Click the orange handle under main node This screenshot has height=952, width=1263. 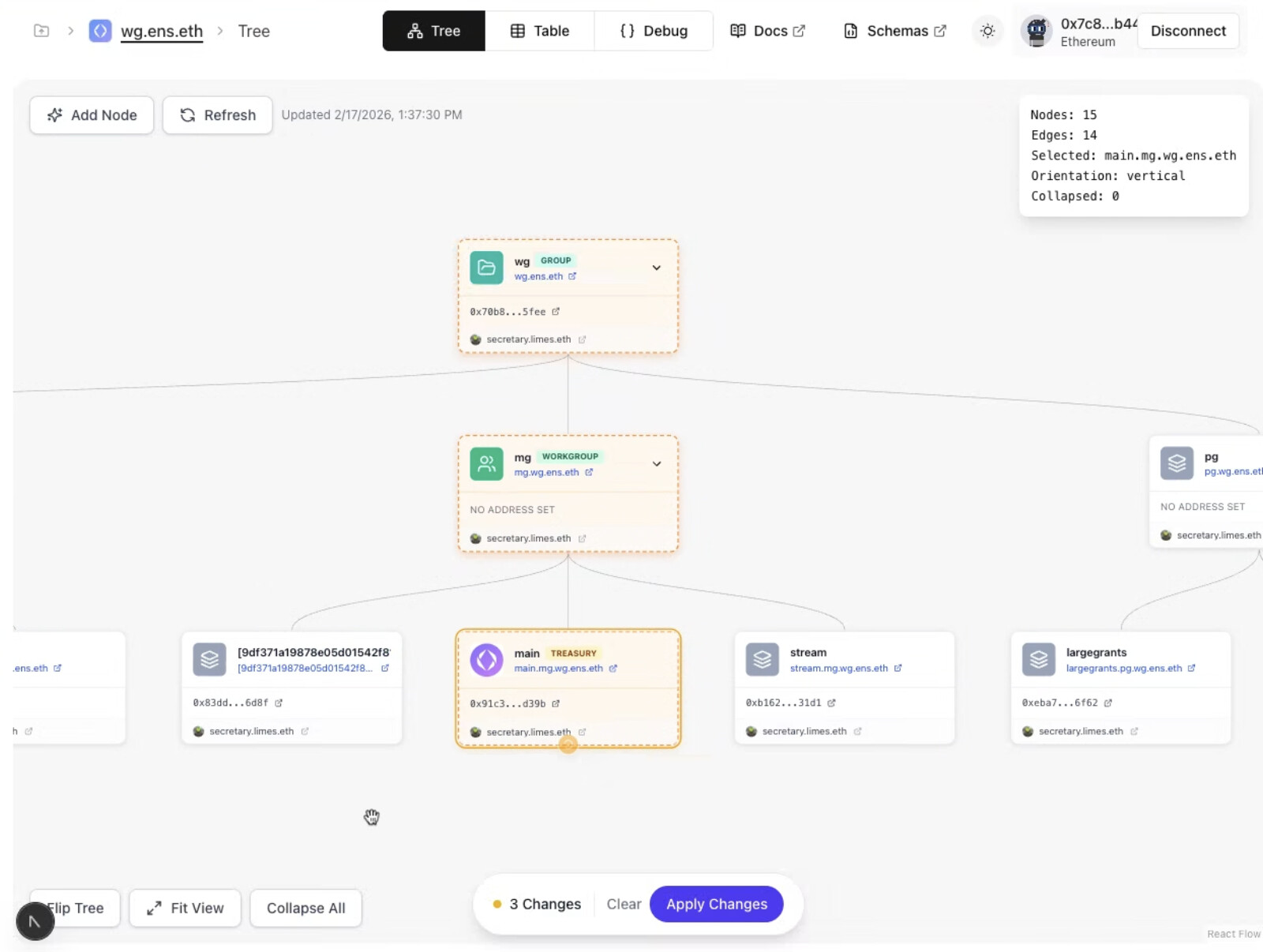(x=568, y=744)
